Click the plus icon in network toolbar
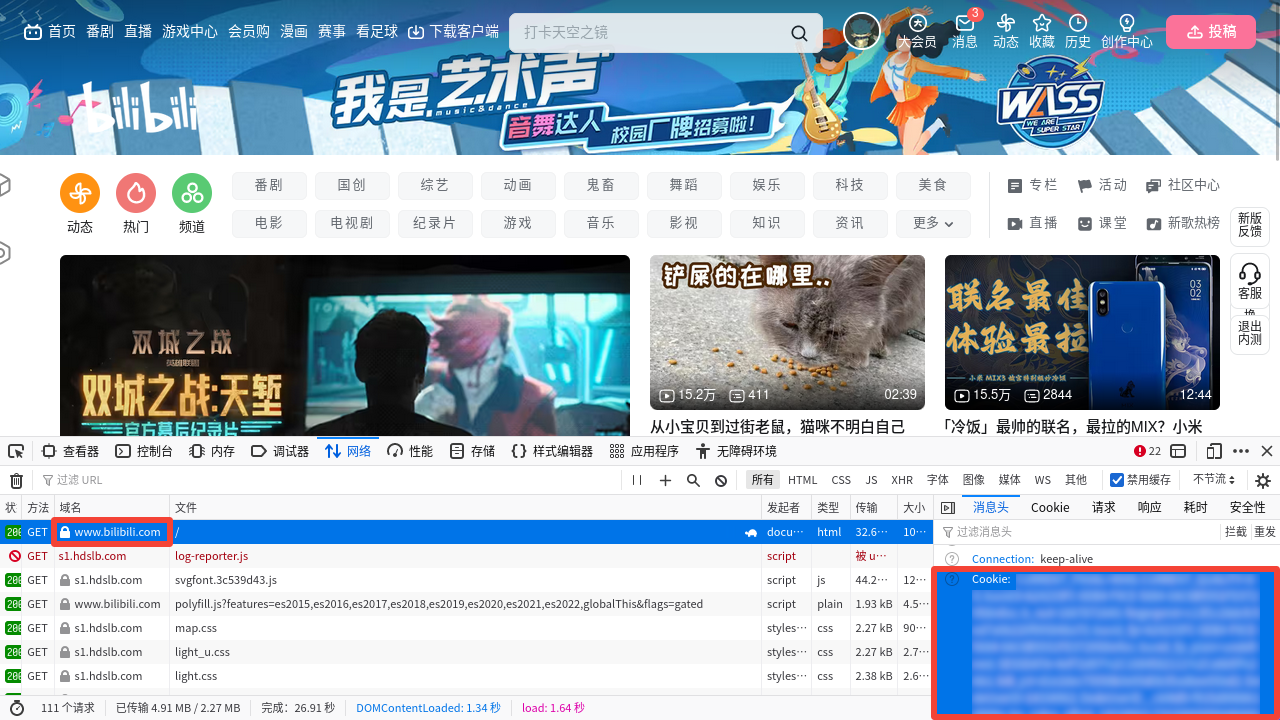This screenshot has width=1280, height=720. pyautogui.click(x=665, y=481)
